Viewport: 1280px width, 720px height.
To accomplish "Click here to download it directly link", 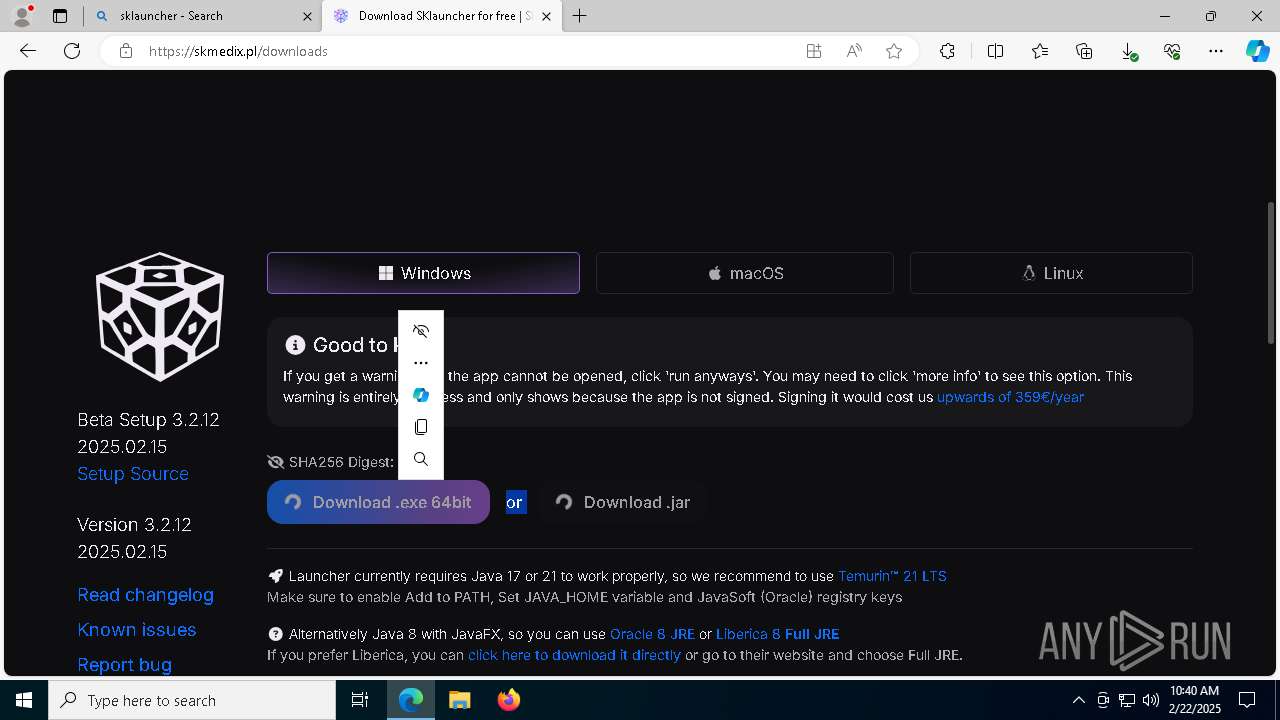I will 574,655.
